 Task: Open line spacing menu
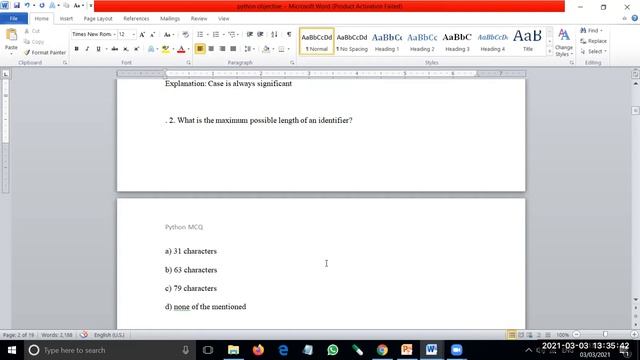(x=249, y=49)
